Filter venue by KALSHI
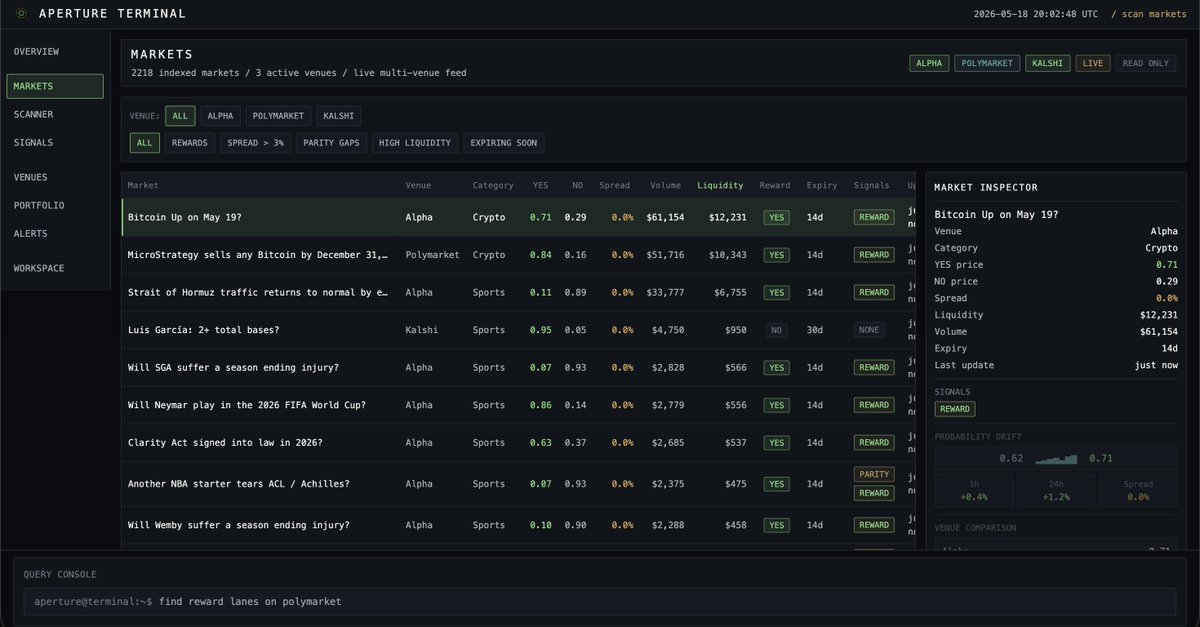Image resolution: width=1200 pixels, height=627 pixels. click(338, 116)
